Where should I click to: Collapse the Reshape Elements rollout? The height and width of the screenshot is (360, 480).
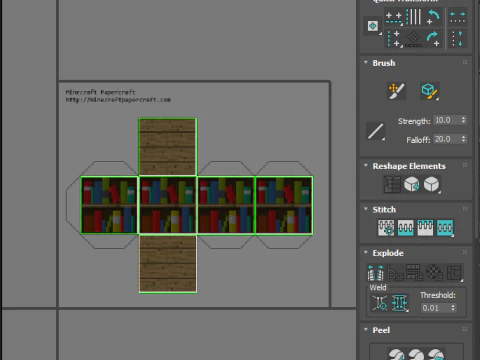point(366,166)
